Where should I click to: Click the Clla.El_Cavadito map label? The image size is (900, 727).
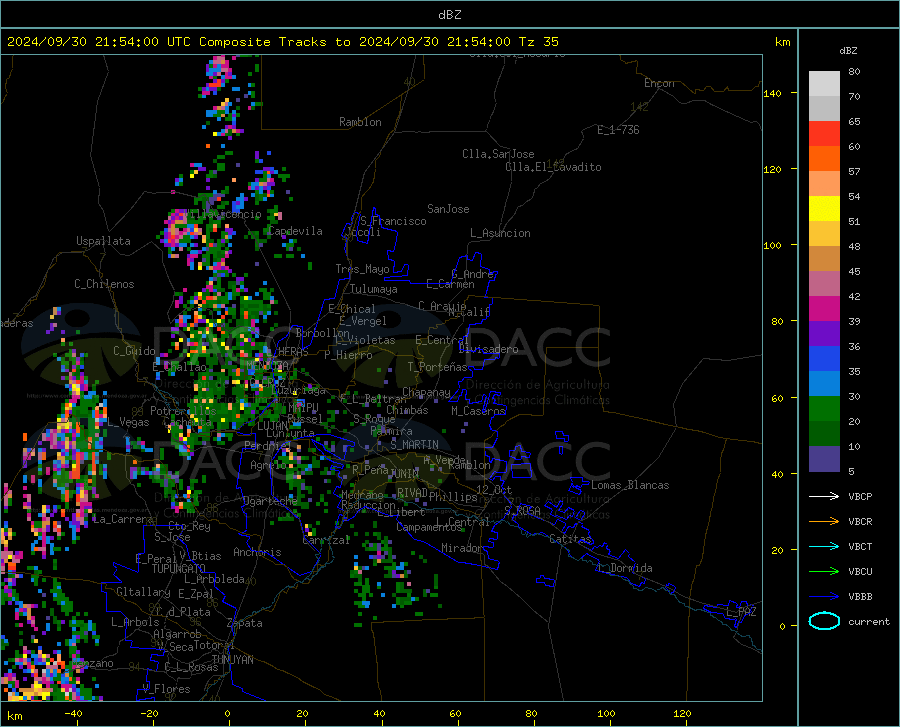pos(553,167)
